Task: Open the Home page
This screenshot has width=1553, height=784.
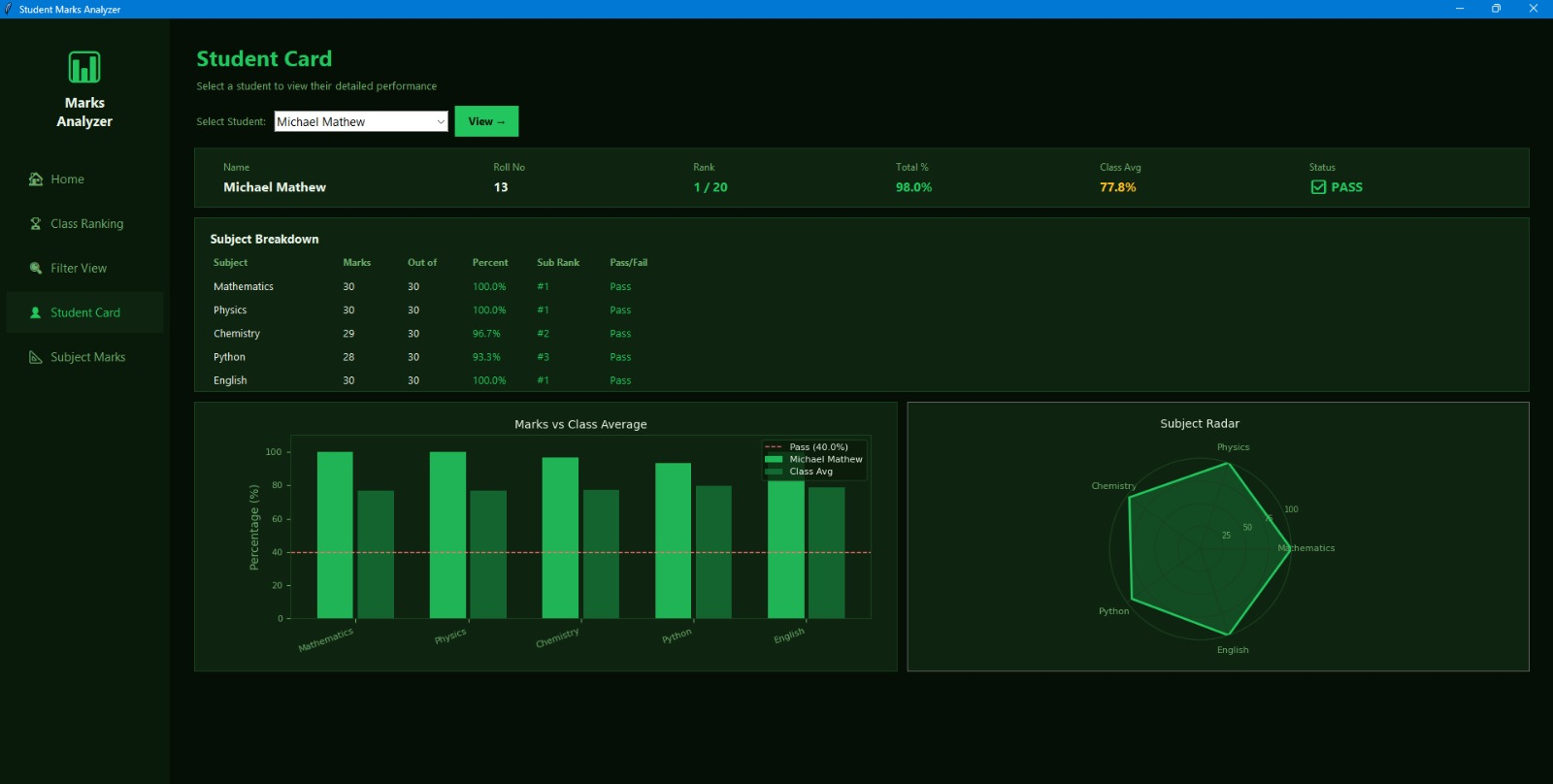Action: tap(84, 180)
